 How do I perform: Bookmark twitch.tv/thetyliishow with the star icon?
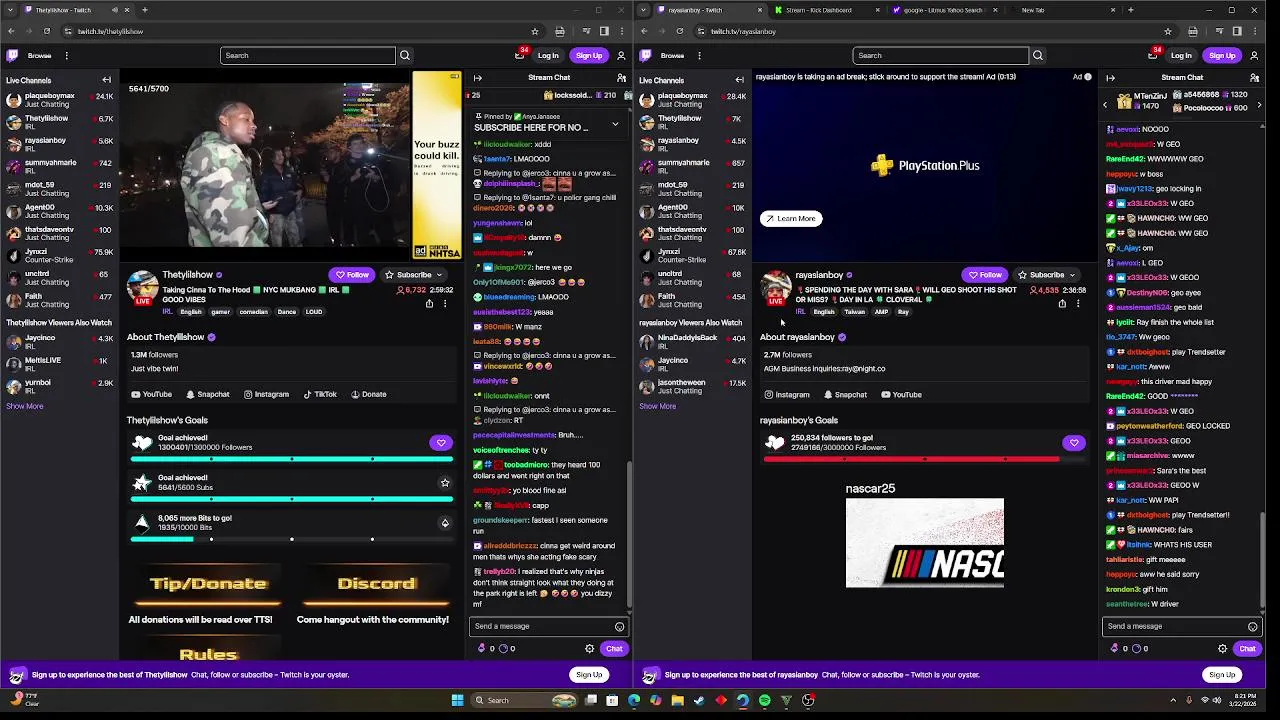pyautogui.click(x=535, y=31)
